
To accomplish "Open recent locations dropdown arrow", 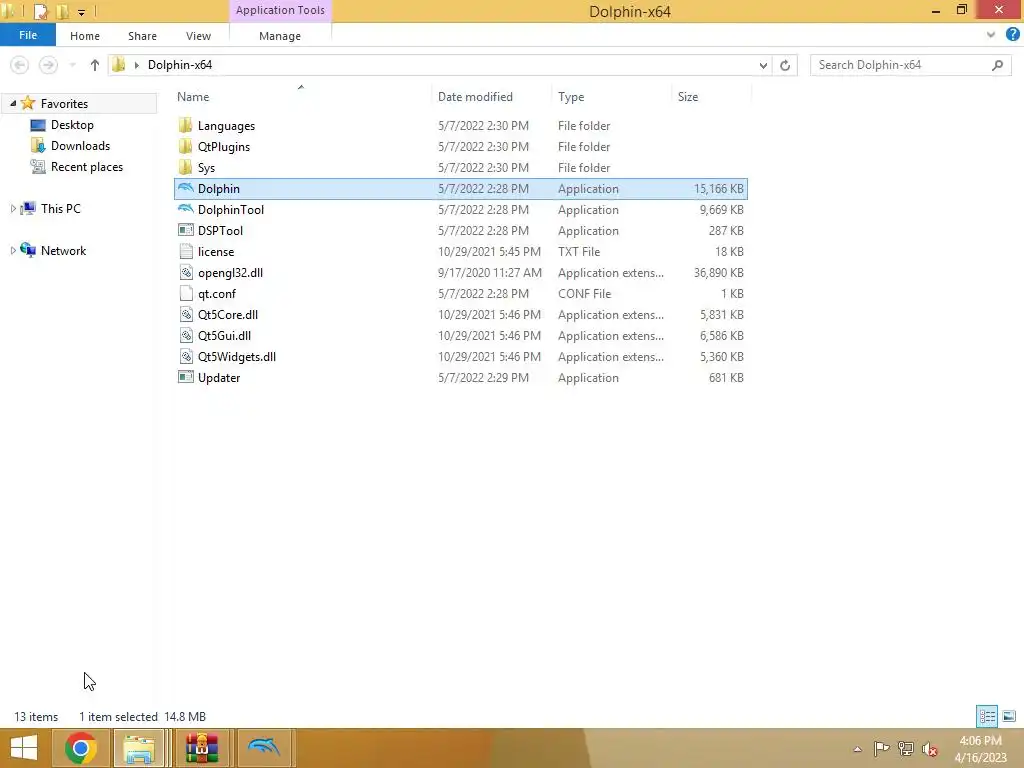I will click(72, 65).
